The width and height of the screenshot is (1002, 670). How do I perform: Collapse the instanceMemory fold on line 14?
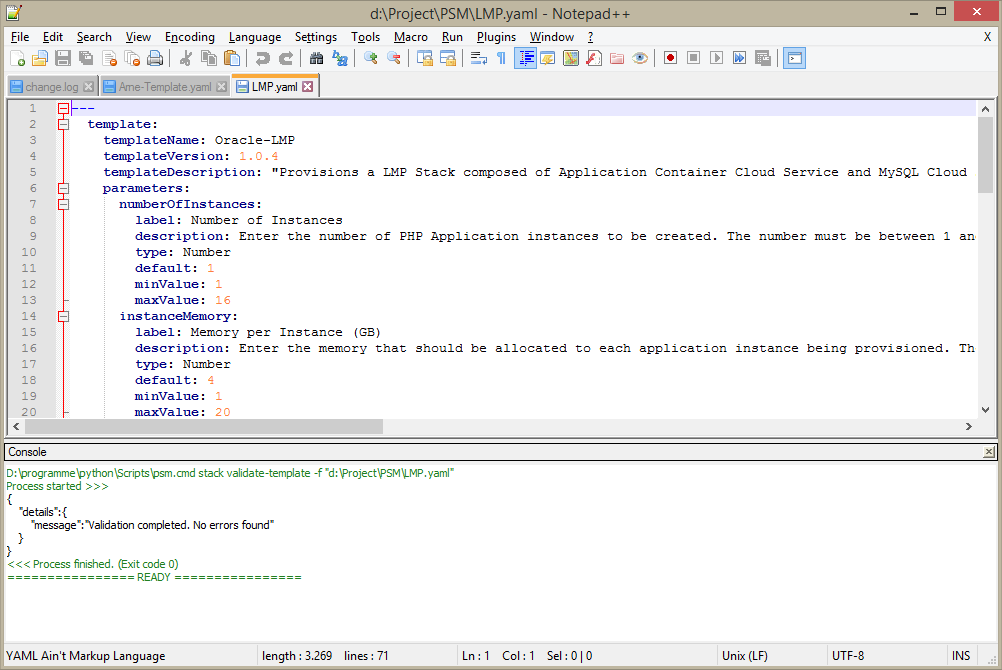(x=63, y=316)
